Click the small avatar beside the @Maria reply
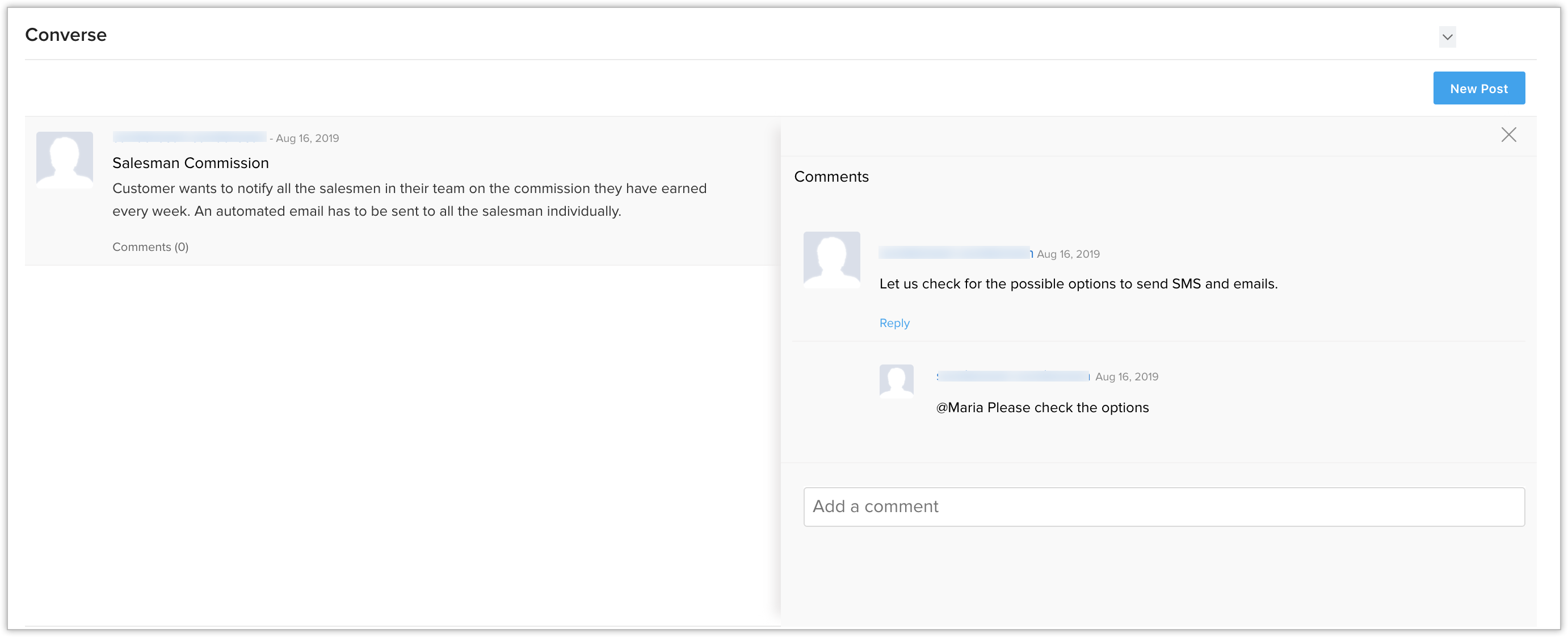The image size is (1568, 637). point(896,381)
